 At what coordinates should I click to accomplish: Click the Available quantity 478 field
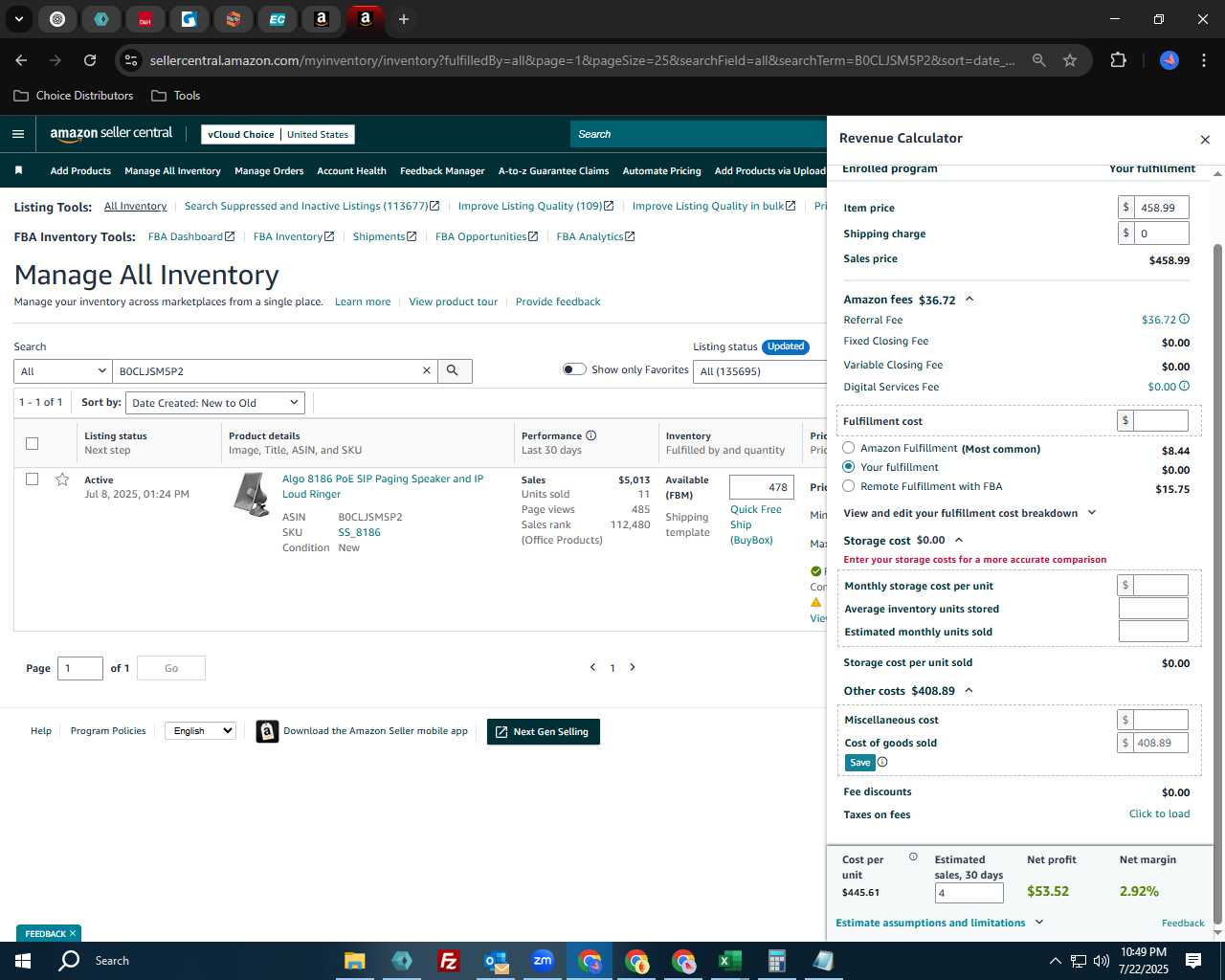(x=762, y=487)
